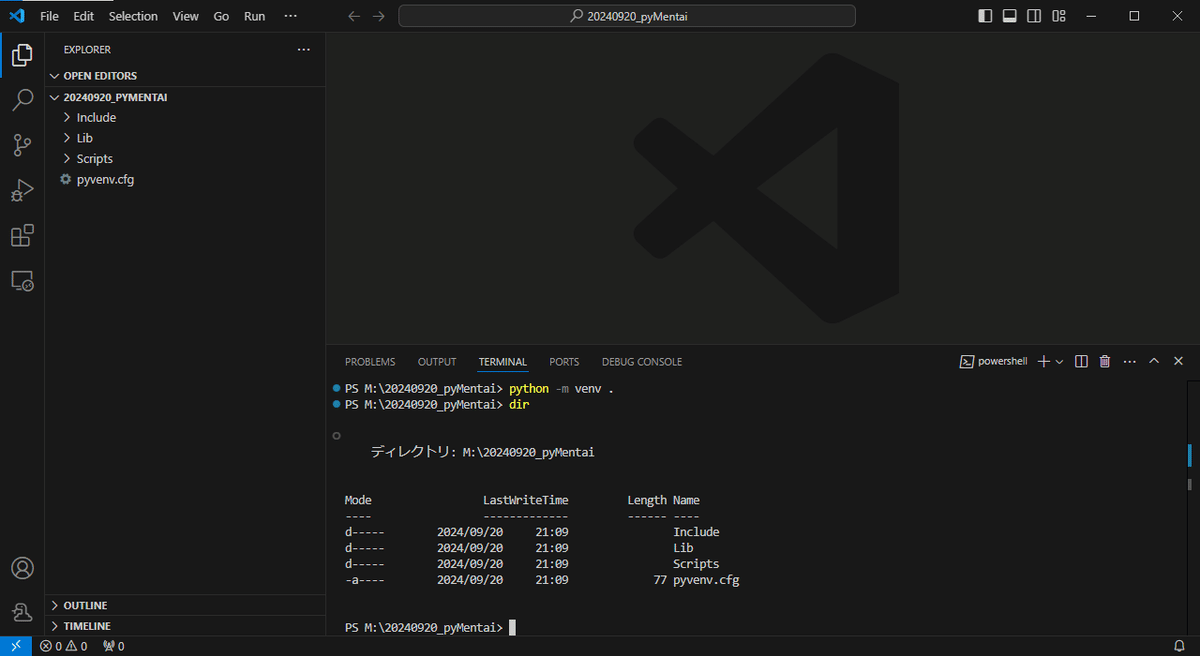Show more menu bar items ellipsis
Screen dimensions: 1200x656
click(x=291, y=16)
